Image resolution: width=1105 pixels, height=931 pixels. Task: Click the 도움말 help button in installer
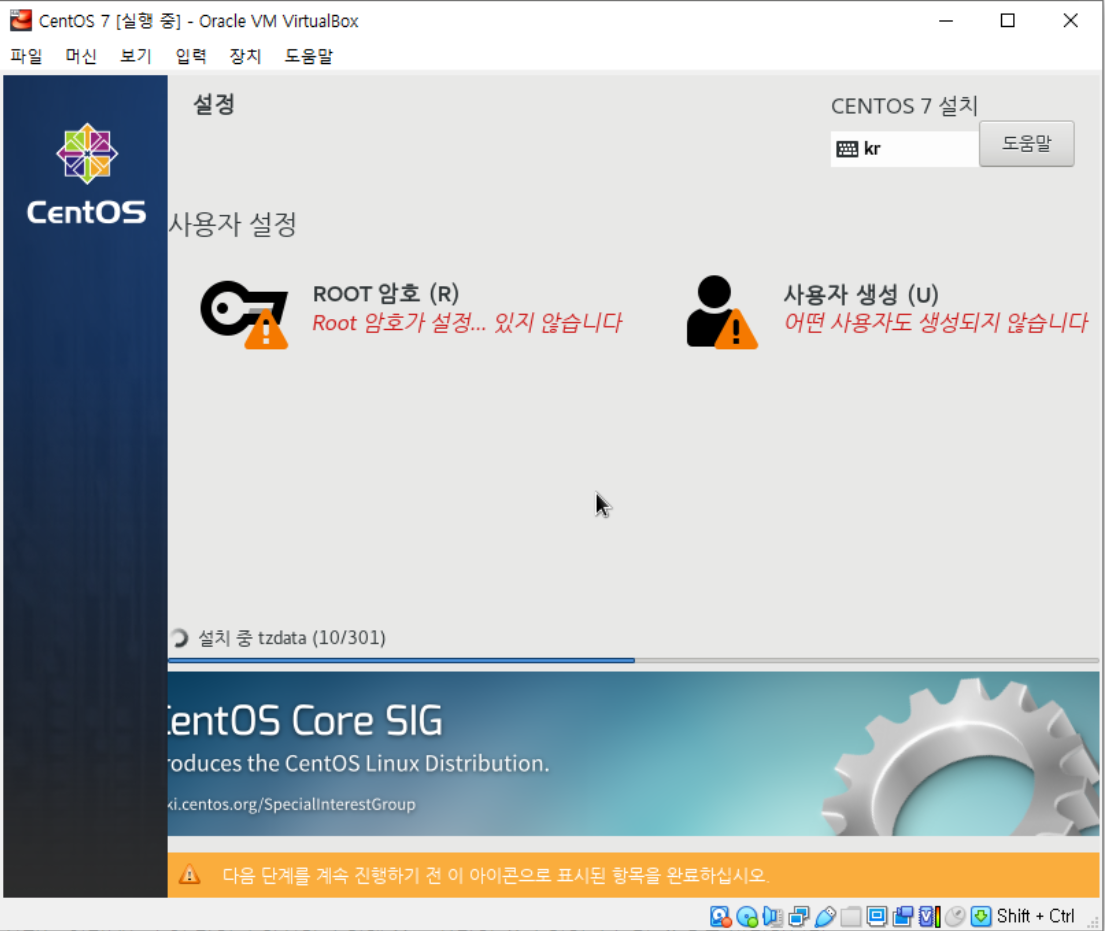pos(1027,144)
